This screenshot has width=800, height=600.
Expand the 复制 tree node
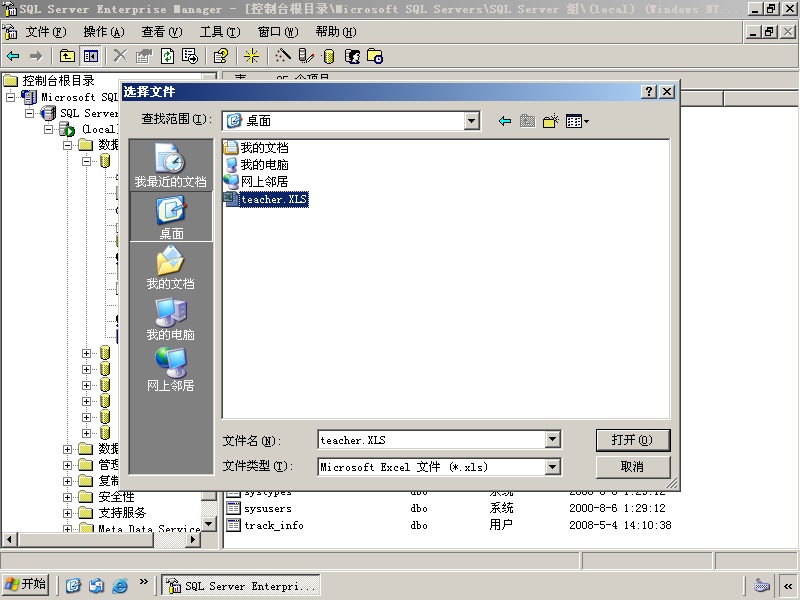67,481
